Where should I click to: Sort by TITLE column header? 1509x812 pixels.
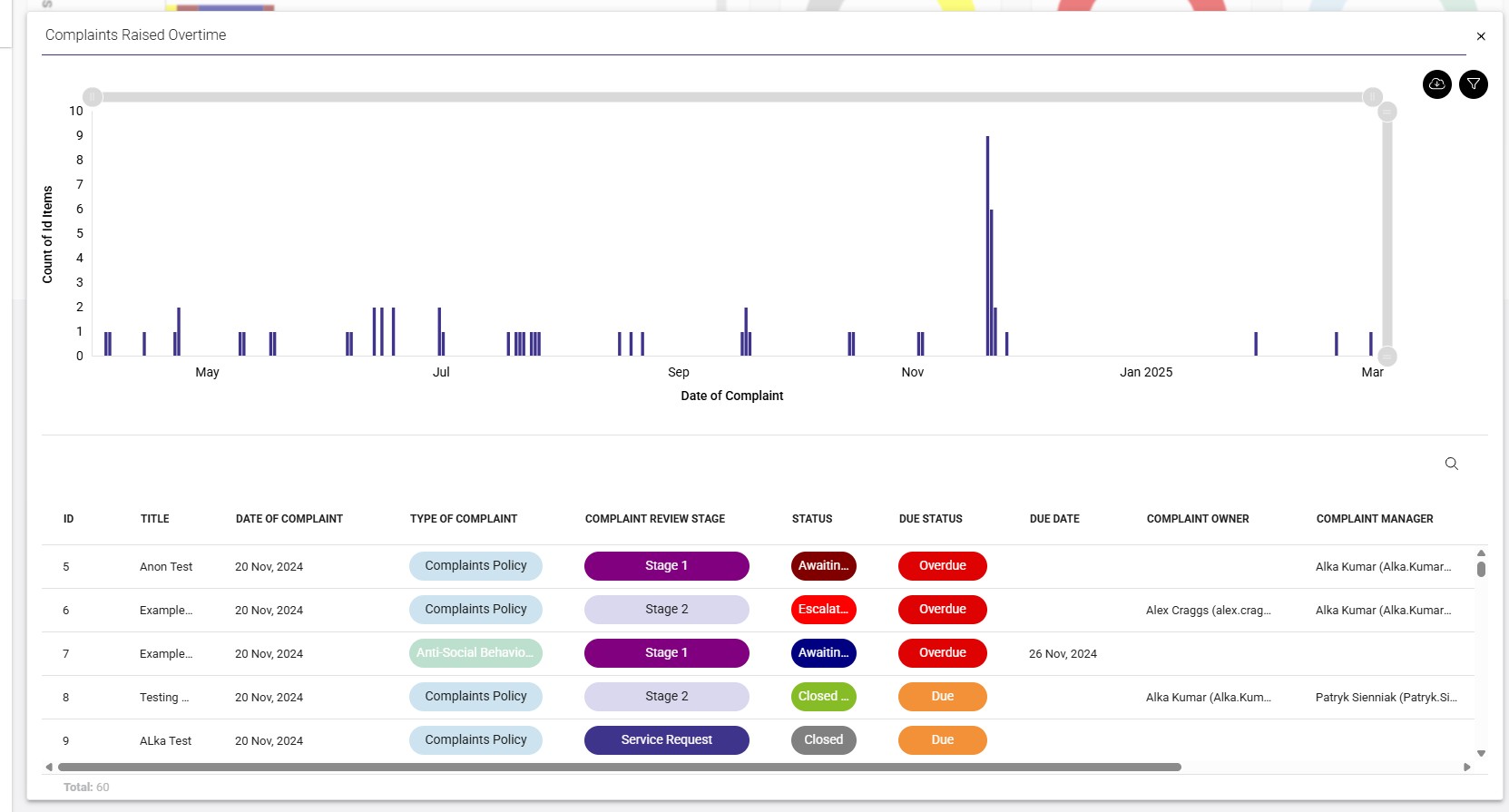pyautogui.click(x=154, y=519)
